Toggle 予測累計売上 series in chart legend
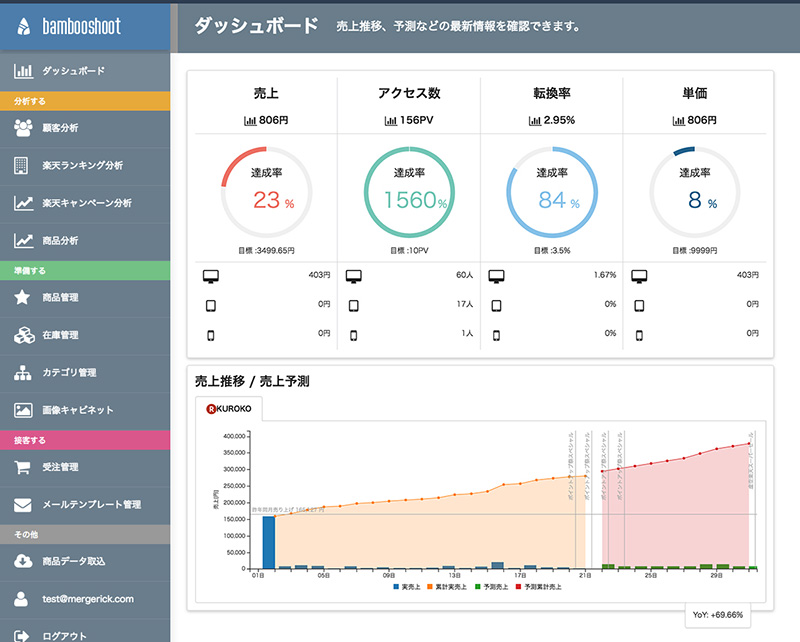The width and height of the screenshot is (800, 642). (x=539, y=586)
